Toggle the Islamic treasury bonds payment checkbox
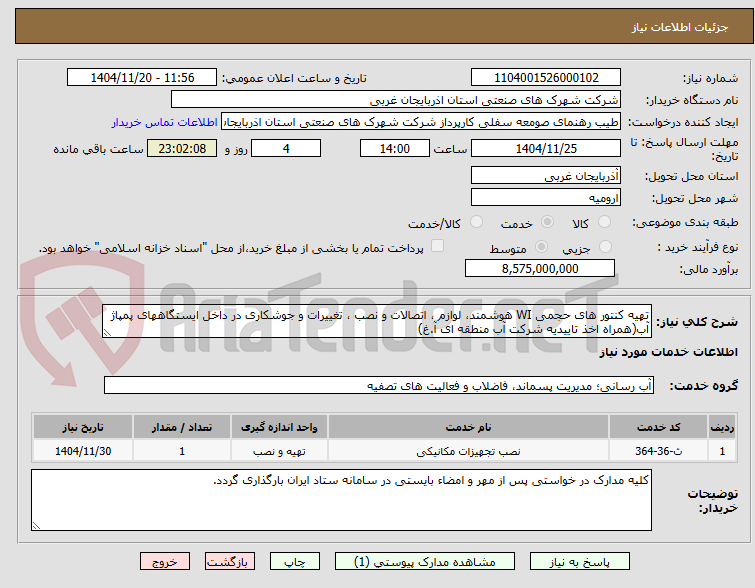Image resolution: width=755 pixels, height=588 pixels. tap(437, 246)
